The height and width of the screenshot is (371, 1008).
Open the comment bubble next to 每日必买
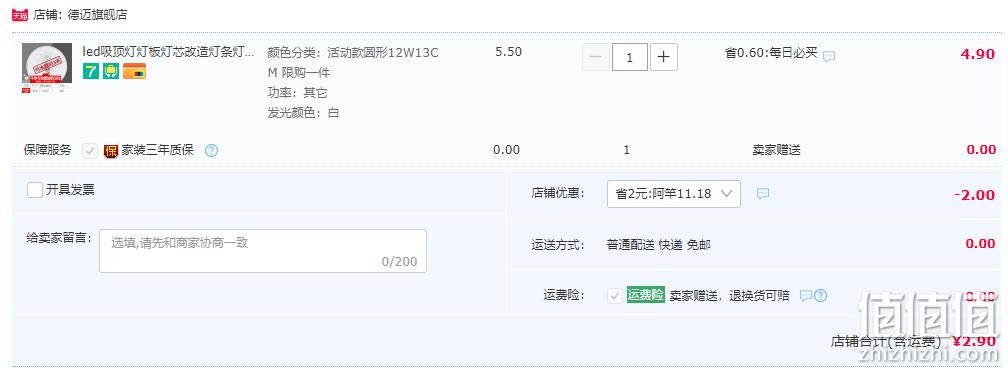pos(829,56)
